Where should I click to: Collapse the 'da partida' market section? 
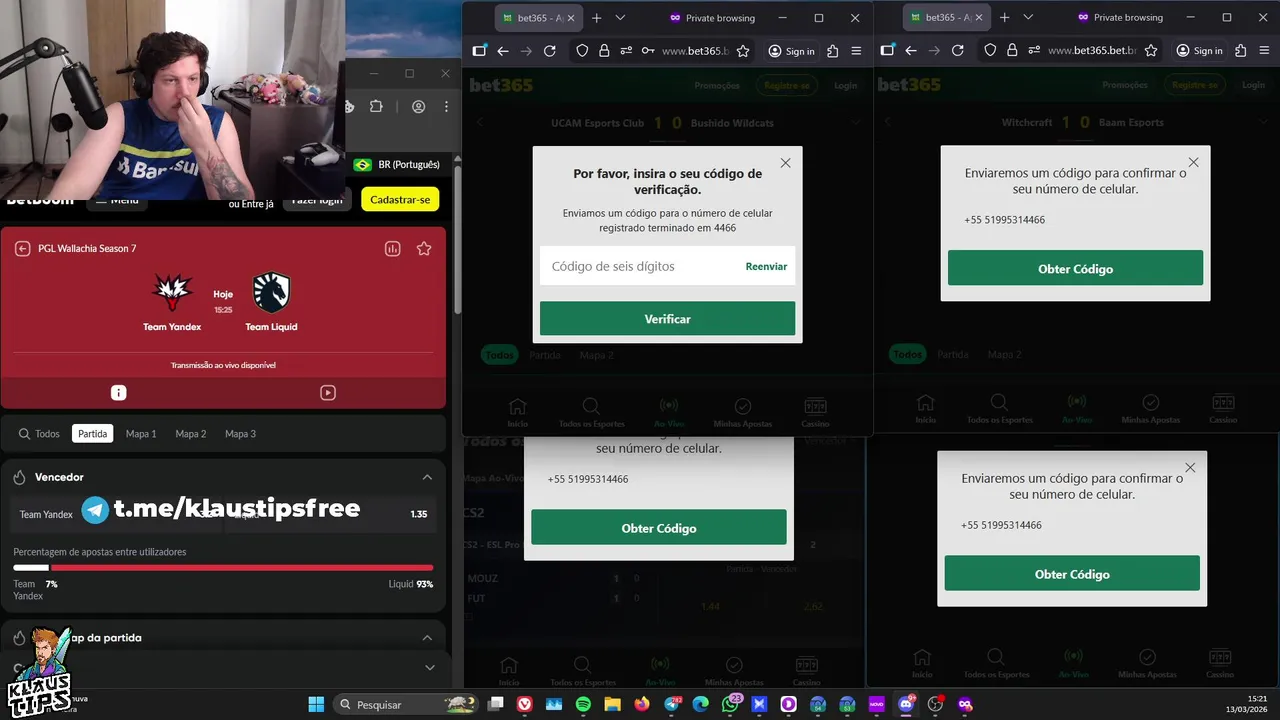(x=427, y=637)
